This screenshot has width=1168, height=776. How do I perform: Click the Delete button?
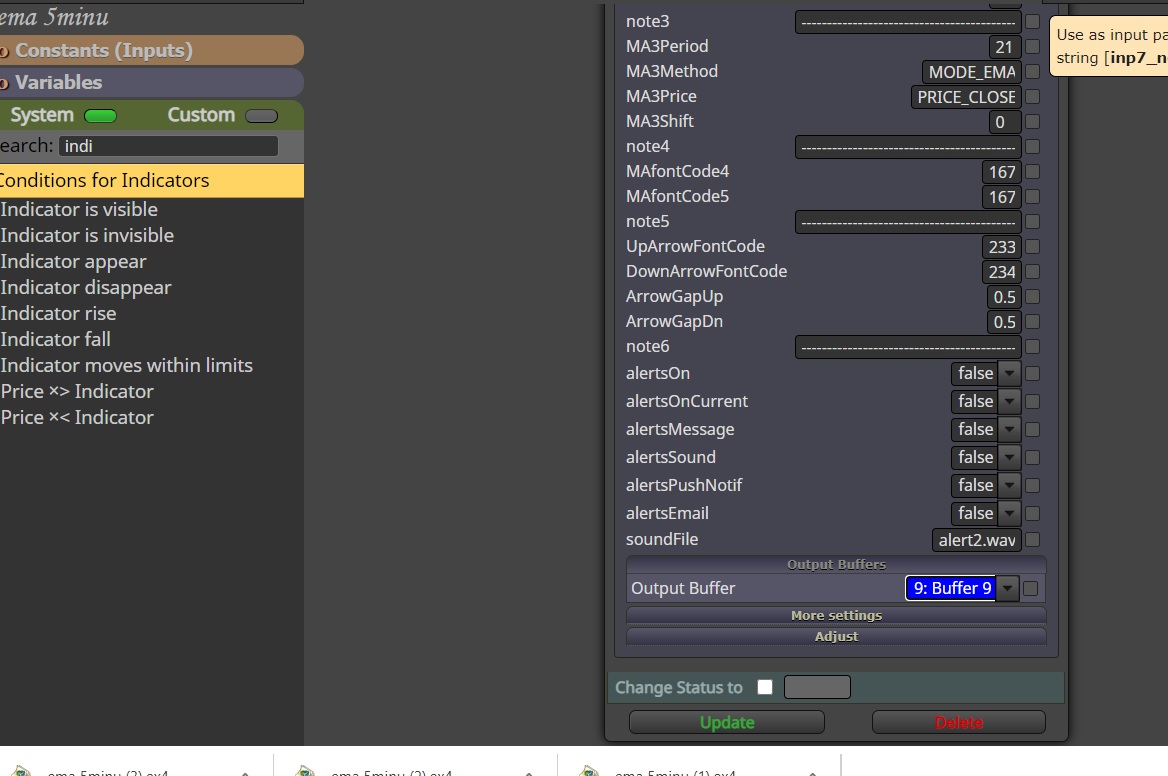click(x=959, y=722)
